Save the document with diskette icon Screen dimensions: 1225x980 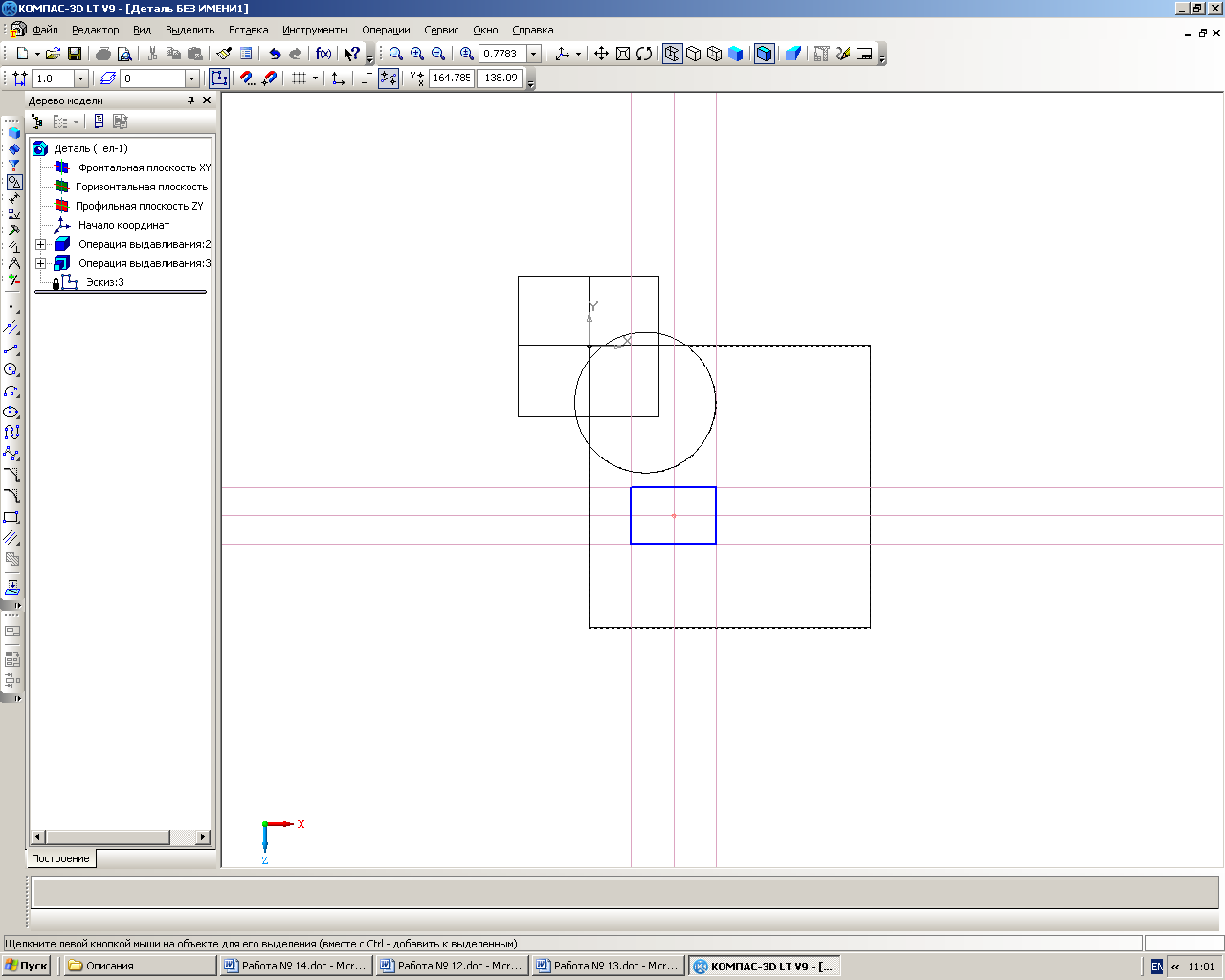75,54
